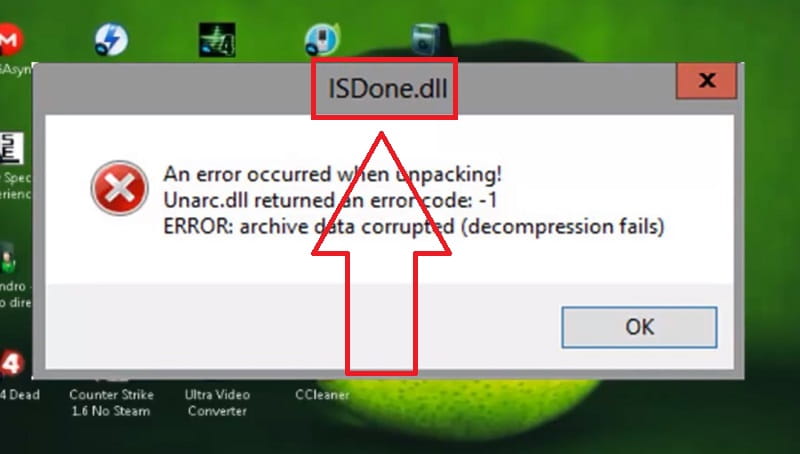Screen dimensions: 800x454
Task: Click OK to dismiss the error
Action: pos(639,327)
